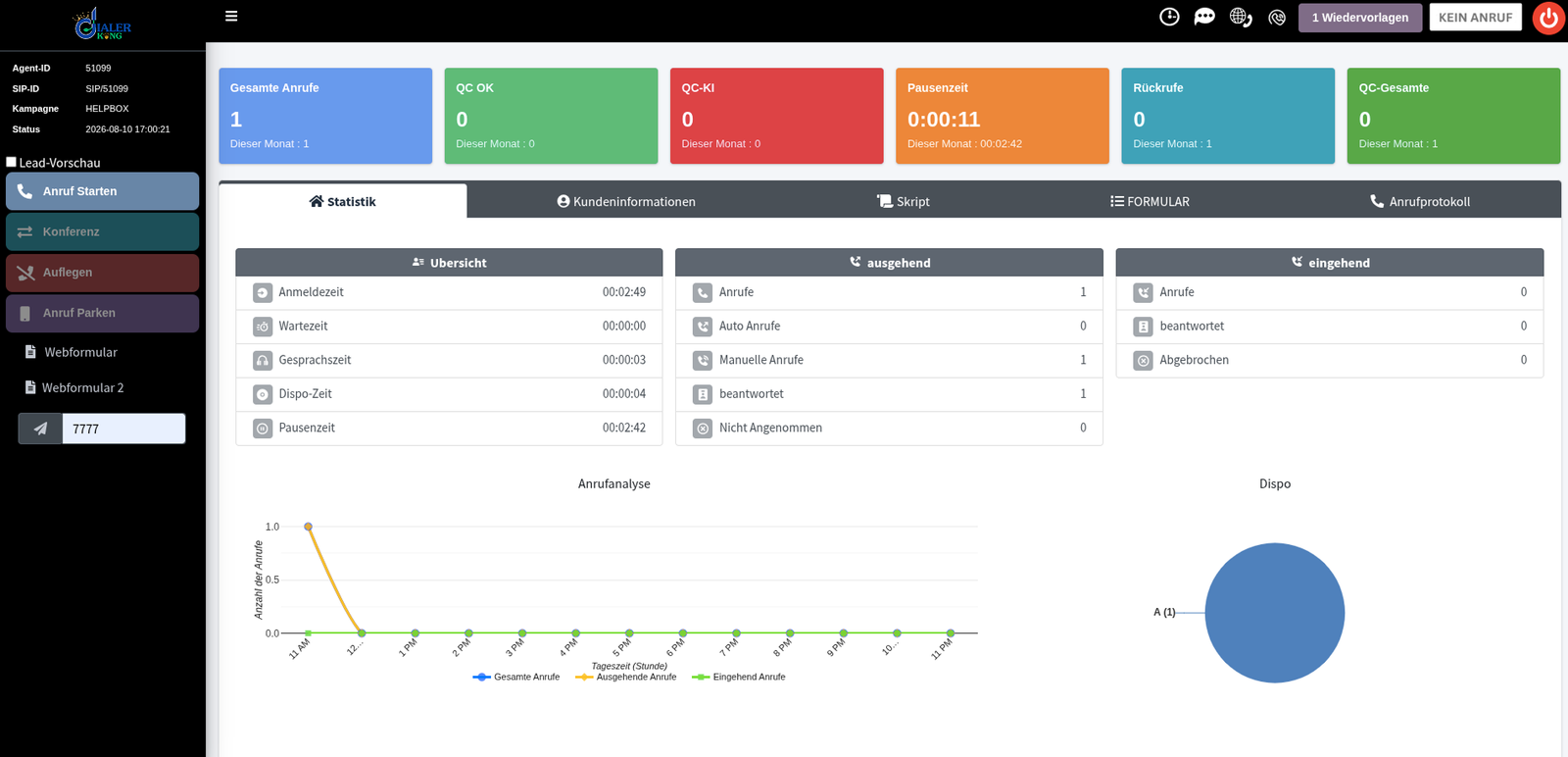Click the globe language icon
The height and width of the screenshot is (757, 1568).
[1241, 17]
